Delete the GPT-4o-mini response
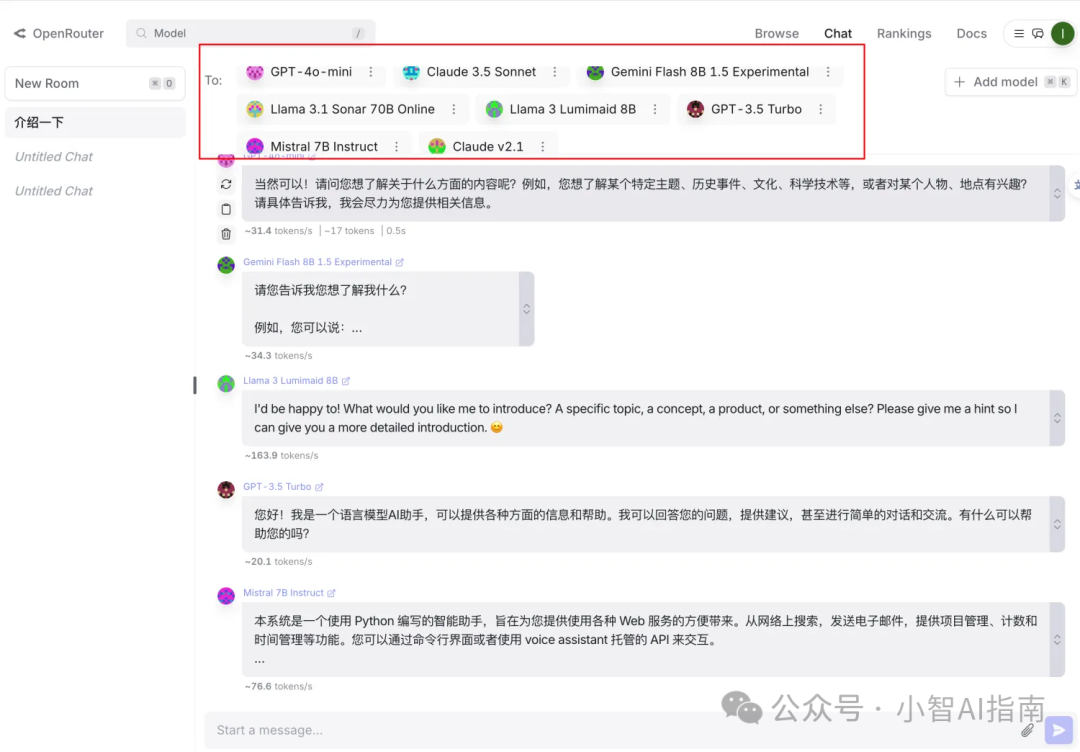 pyautogui.click(x=226, y=234)
